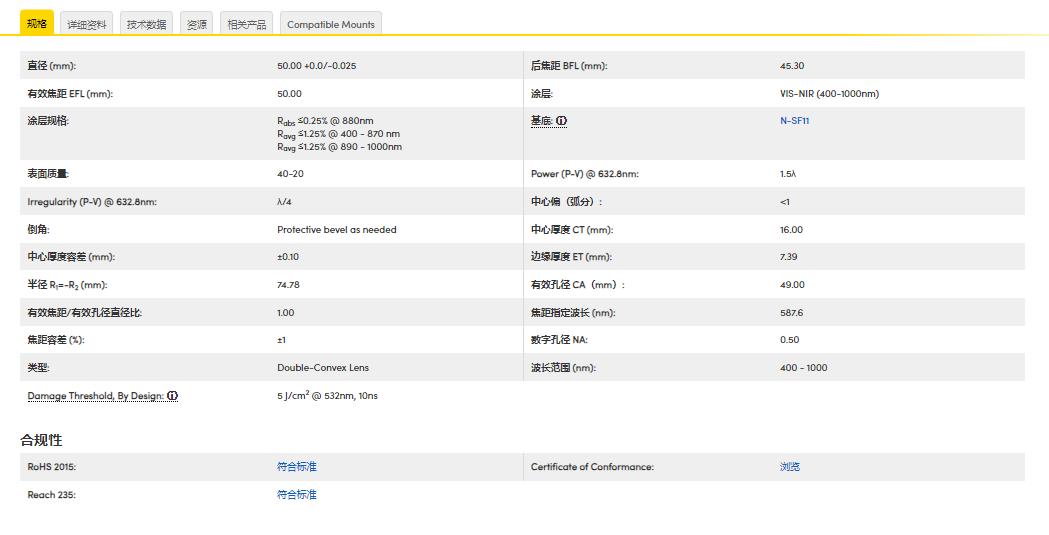
Task: Click the Rabs ≤0.25% @ 880nm text
Action: (x=325, y=121)
